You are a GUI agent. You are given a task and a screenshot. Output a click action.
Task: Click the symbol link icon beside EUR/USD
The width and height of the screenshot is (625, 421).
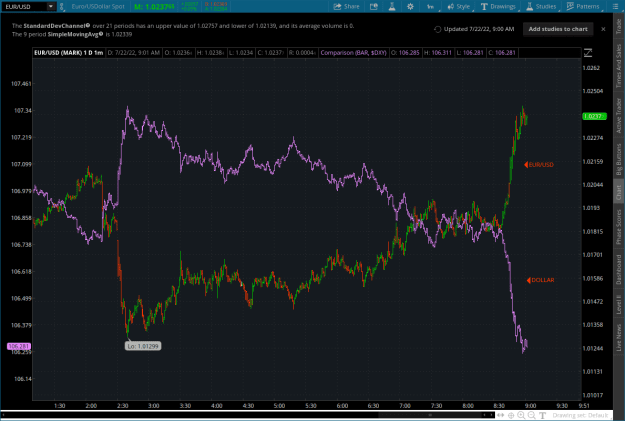pos(62,6)
